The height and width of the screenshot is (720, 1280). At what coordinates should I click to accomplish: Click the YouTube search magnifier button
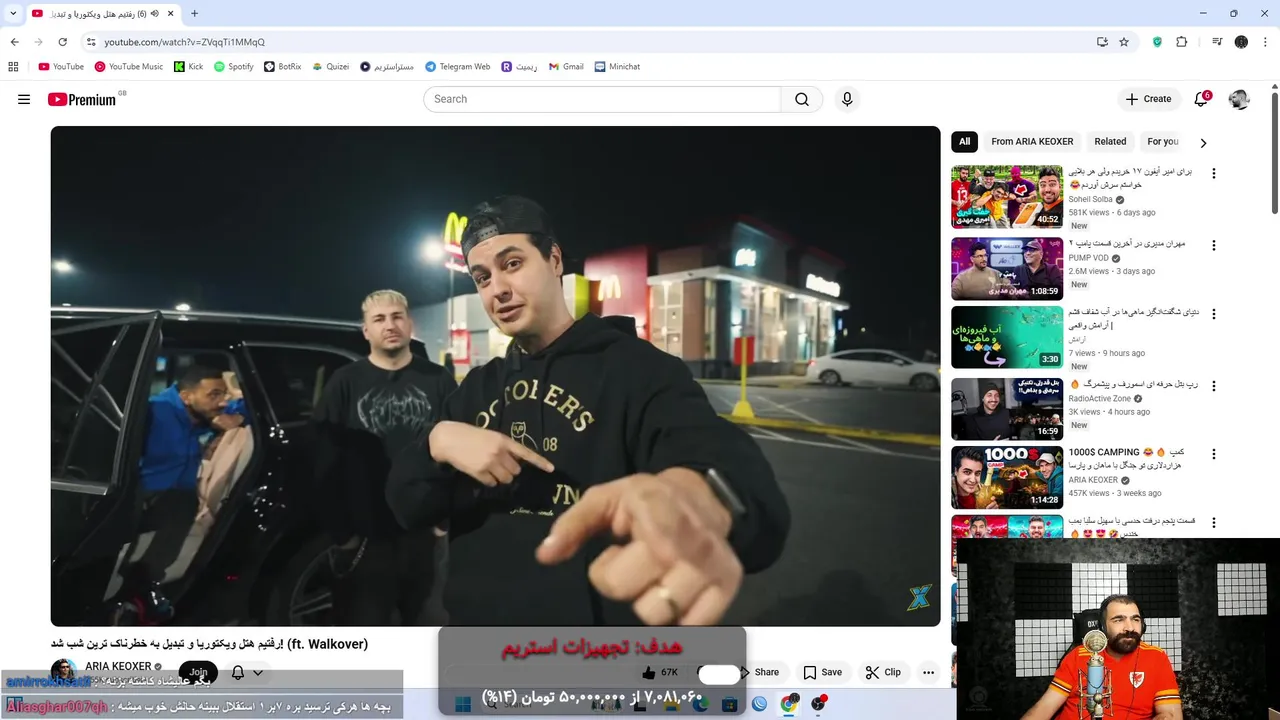(802, 99)
